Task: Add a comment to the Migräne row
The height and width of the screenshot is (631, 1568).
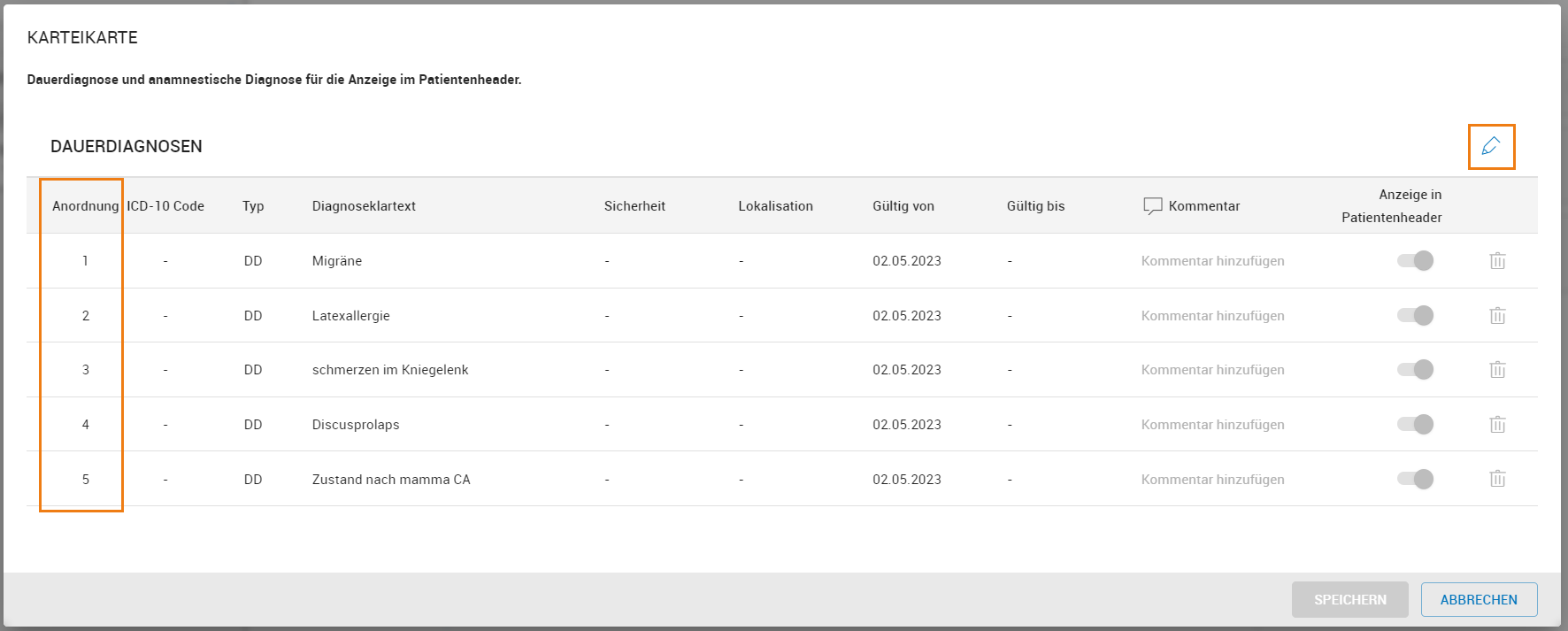Action: point(1212,261)
